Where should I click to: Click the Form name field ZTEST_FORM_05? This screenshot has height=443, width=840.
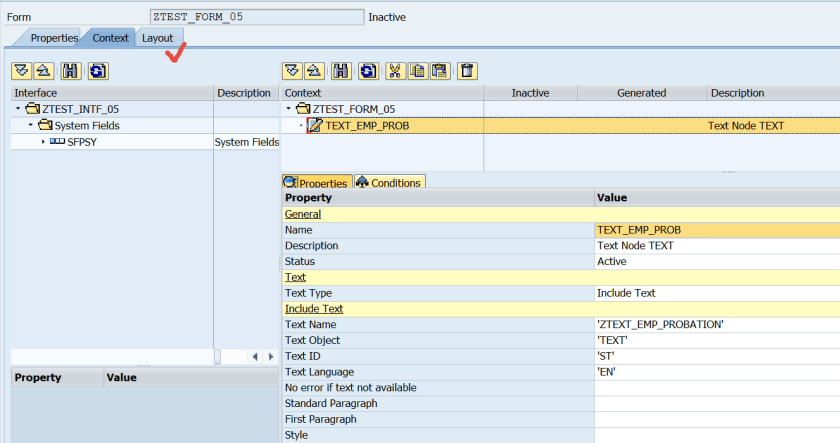click(256, 17)
